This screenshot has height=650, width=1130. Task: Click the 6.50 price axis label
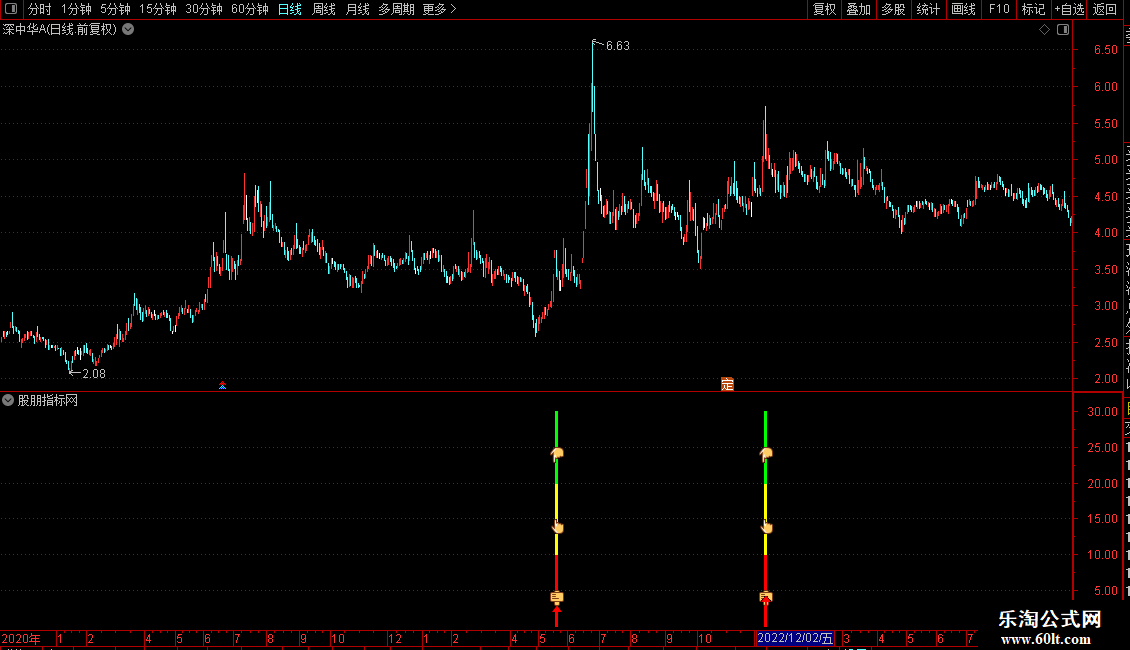coord(1105,50)
